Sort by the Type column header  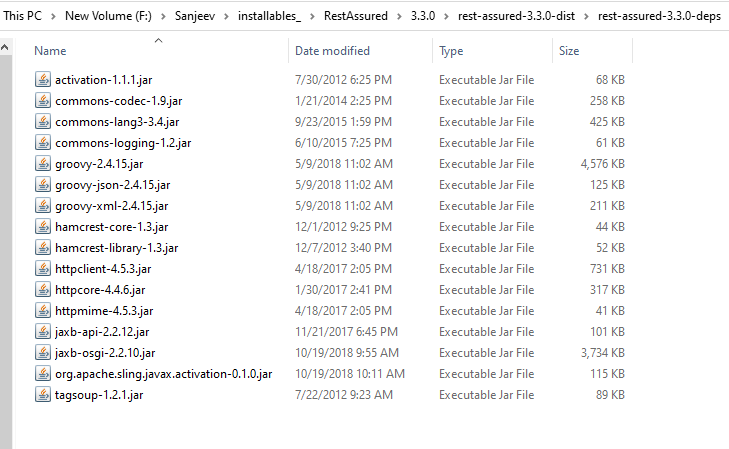click(451, 51)
